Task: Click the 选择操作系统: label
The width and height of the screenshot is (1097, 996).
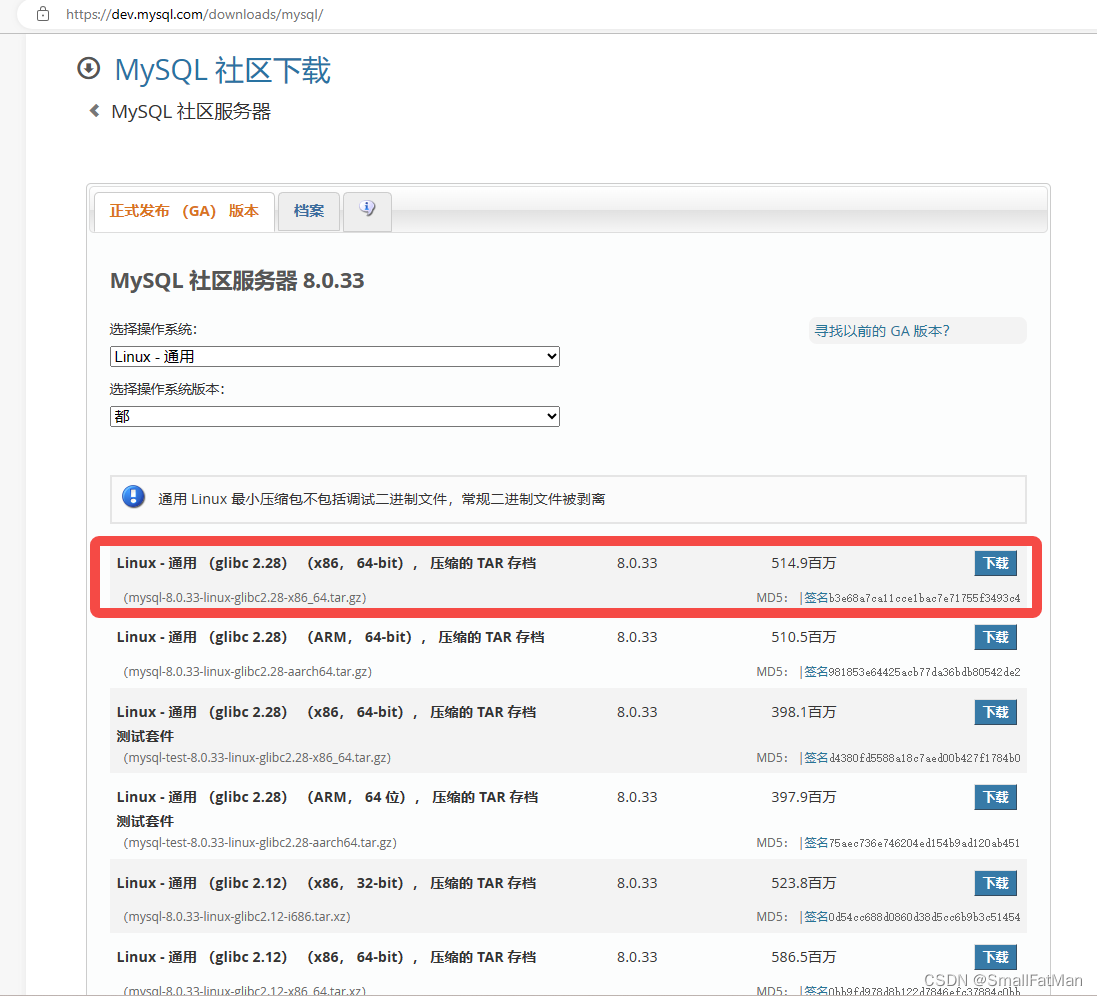Action: (x=153, y=329)
